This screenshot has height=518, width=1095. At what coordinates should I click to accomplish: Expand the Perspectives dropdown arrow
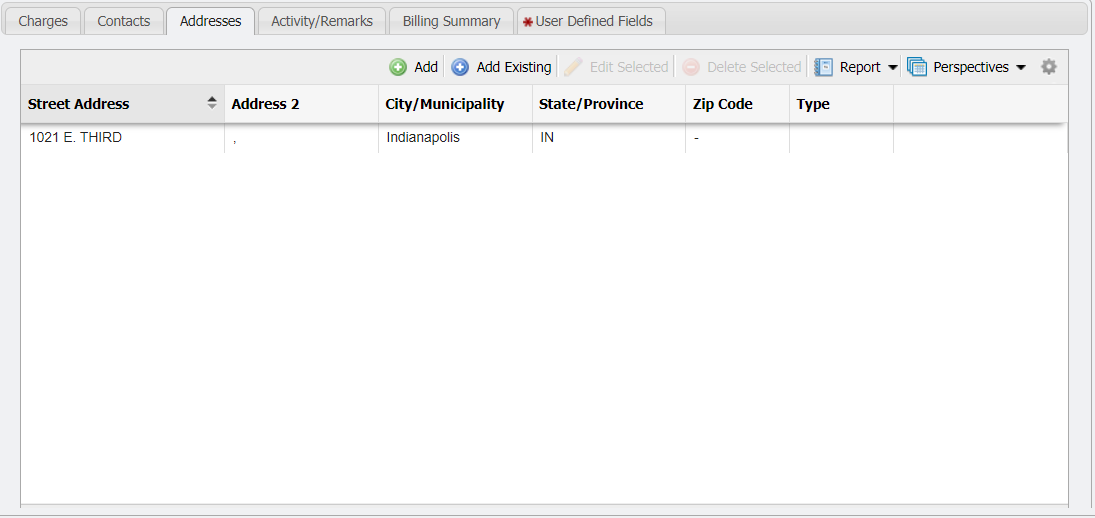[1020, 68]
